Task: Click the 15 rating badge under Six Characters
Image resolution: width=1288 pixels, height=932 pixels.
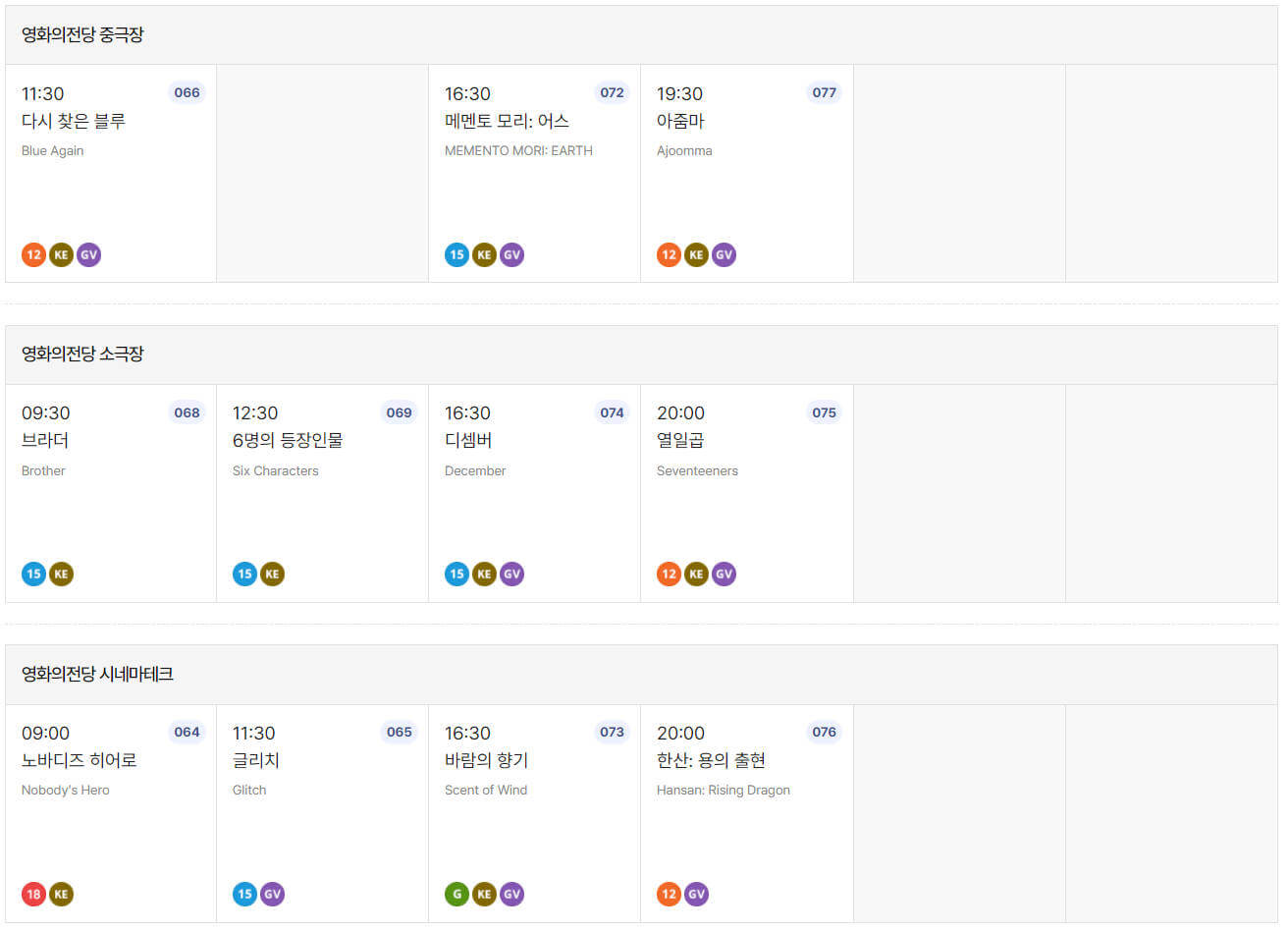Action: [x=244, y=574]
